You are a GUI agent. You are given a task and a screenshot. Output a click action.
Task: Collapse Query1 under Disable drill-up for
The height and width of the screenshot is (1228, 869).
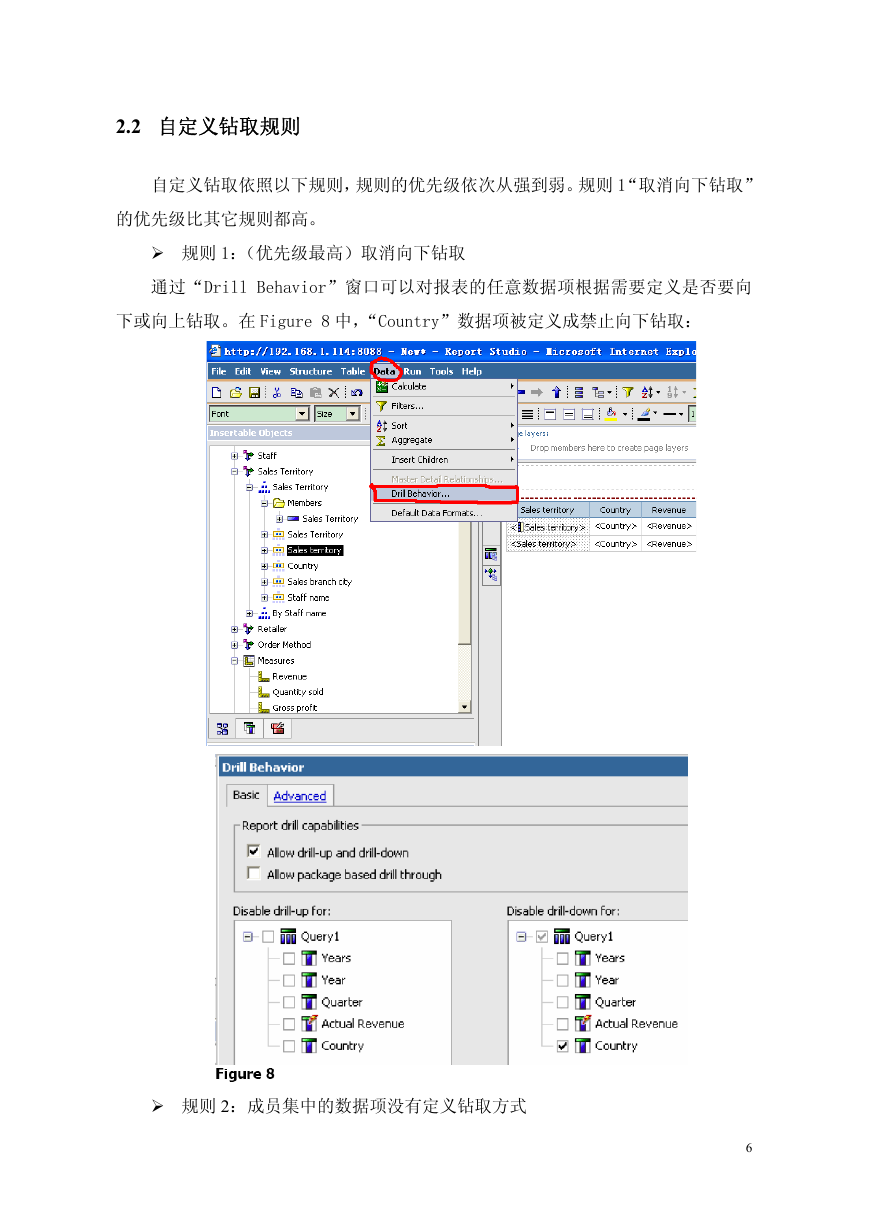click(247, 937)
